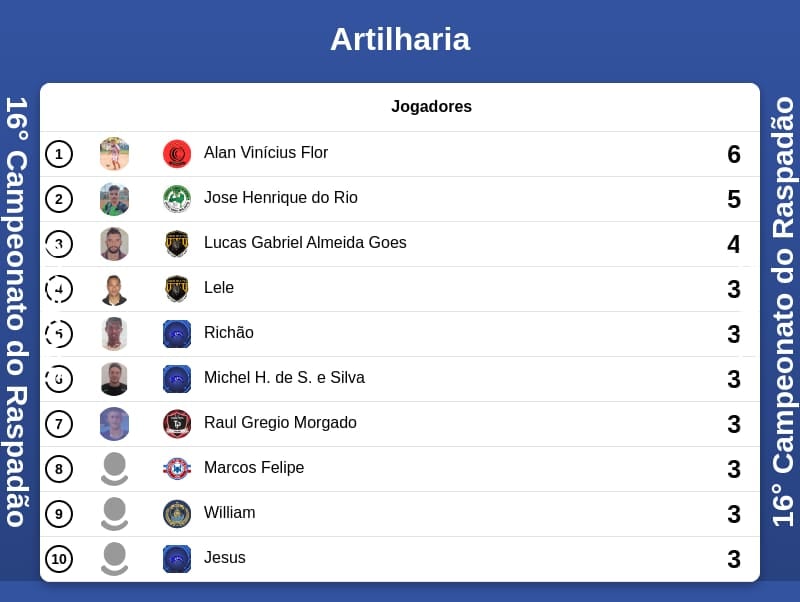
Task: Open Jose Henrique do Rio's player photo
Action: pos(114,199)
